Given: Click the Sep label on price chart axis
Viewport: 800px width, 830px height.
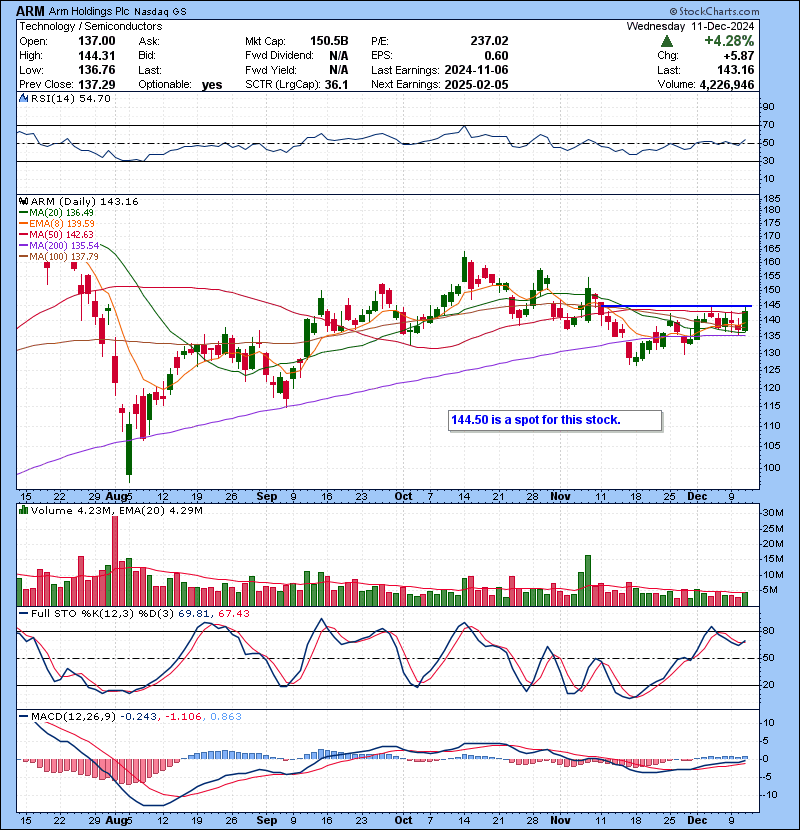Looking at the screenshot, I should (x=267, y=497).
